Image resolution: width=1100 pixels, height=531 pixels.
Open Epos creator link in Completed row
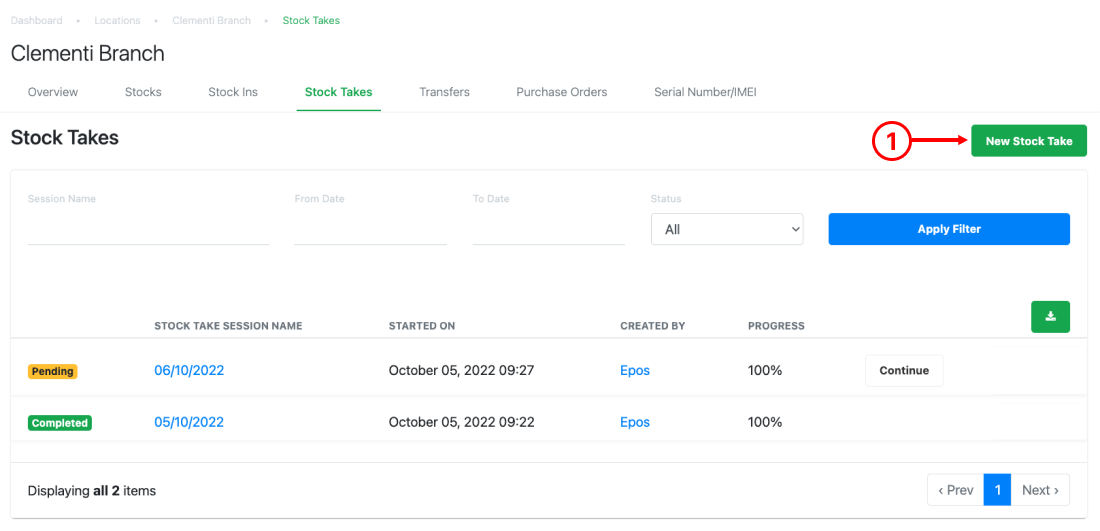point(635,422)
